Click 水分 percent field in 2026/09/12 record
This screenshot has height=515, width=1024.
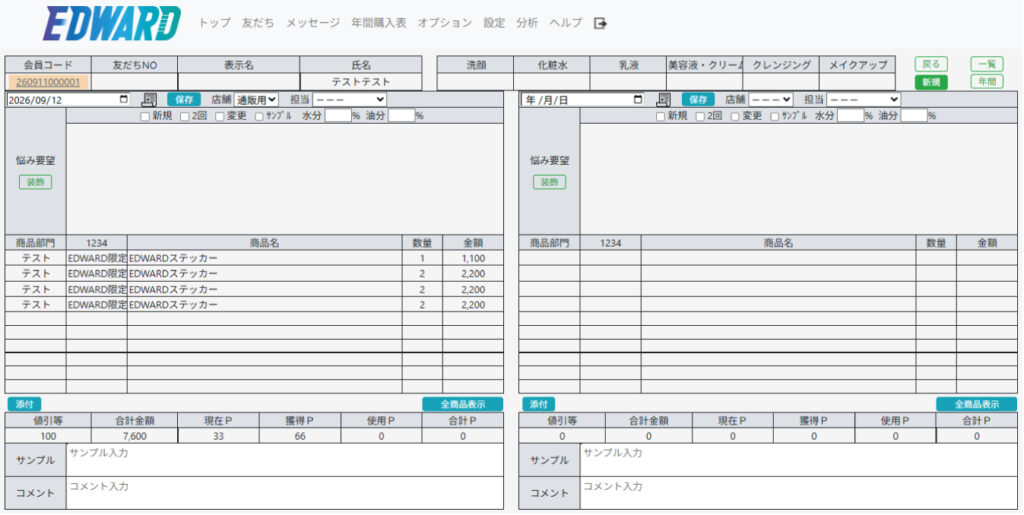point(338,116)
